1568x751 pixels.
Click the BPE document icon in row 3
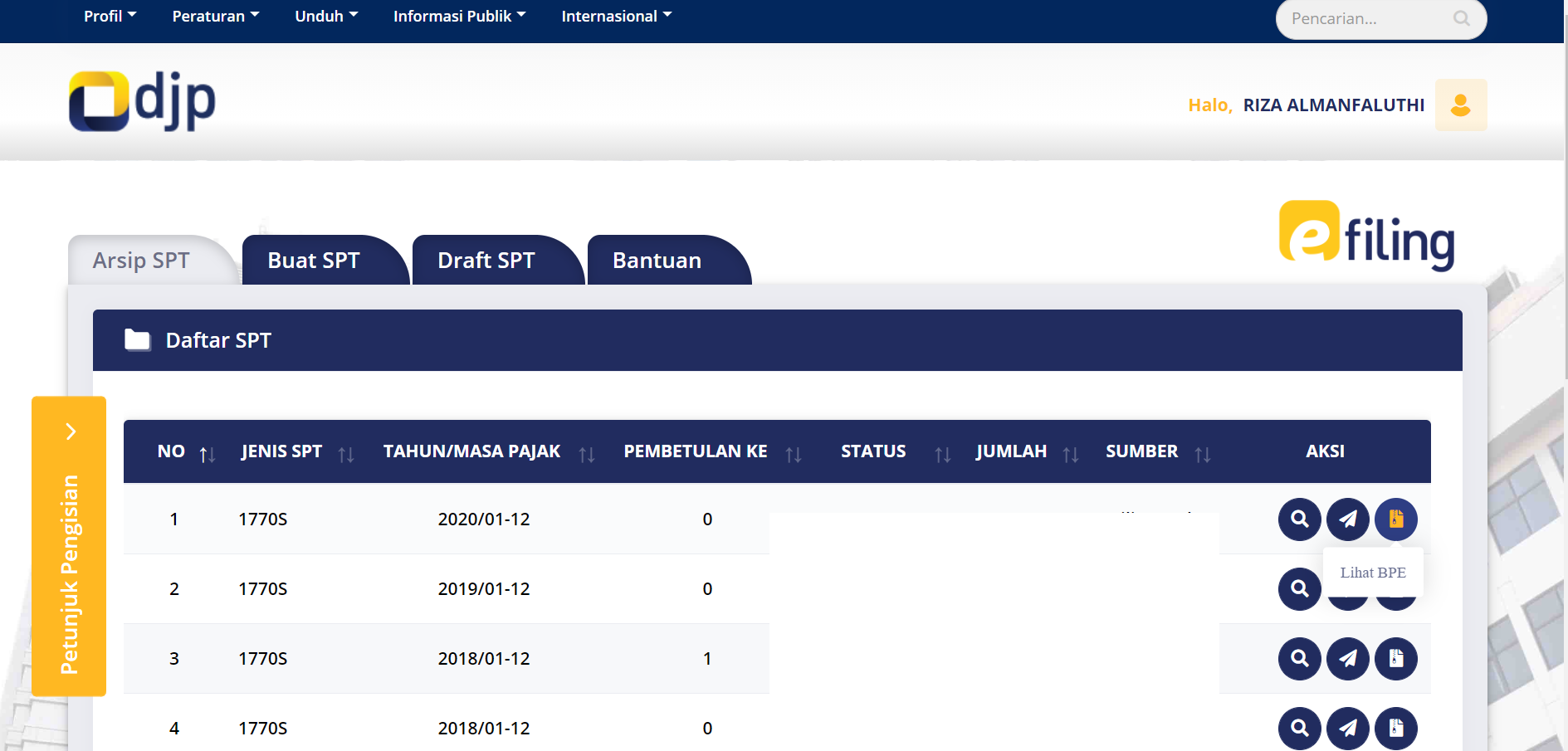point(1395,659)
